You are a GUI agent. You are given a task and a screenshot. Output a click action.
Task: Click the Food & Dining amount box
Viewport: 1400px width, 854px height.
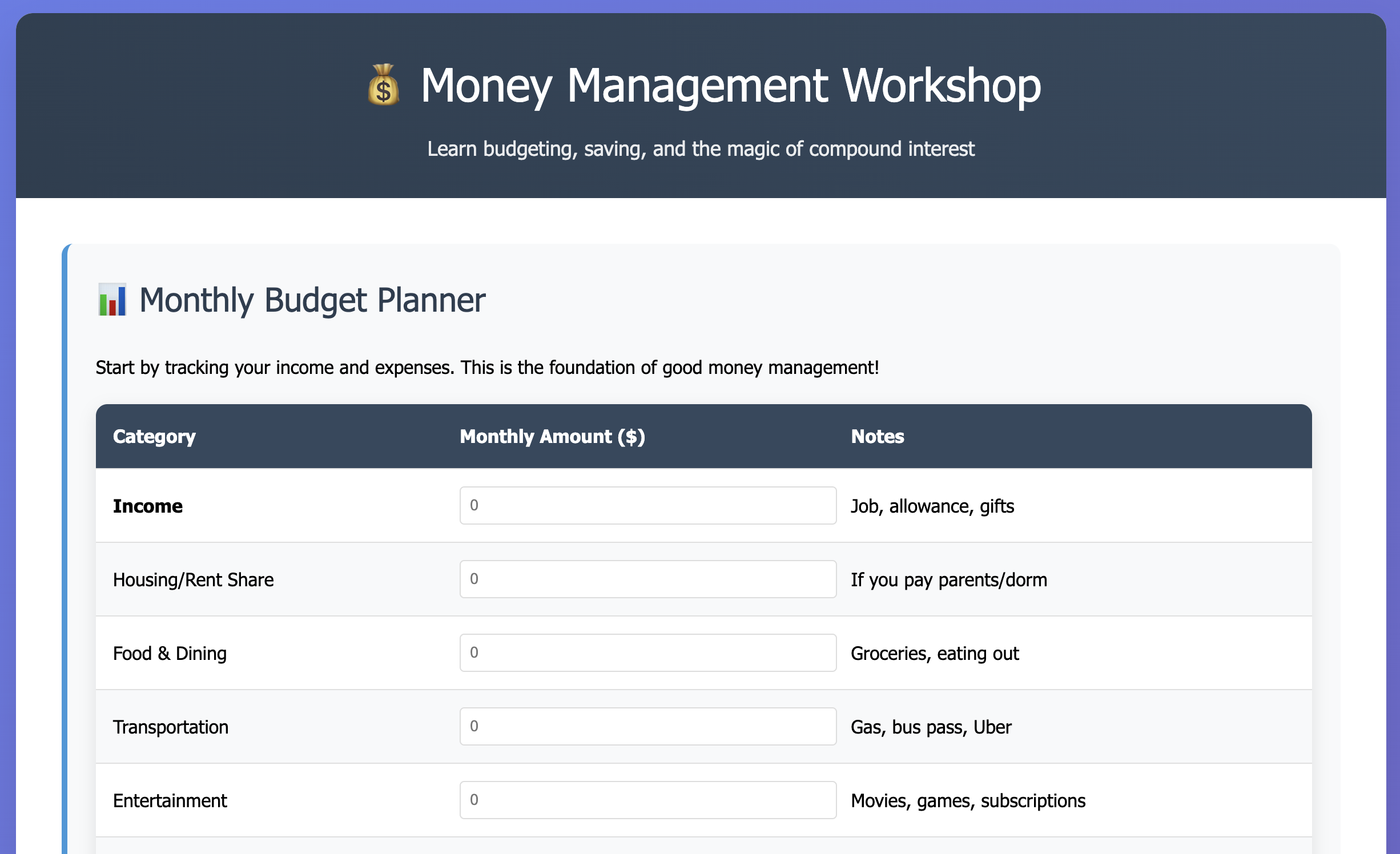point(648,652)
